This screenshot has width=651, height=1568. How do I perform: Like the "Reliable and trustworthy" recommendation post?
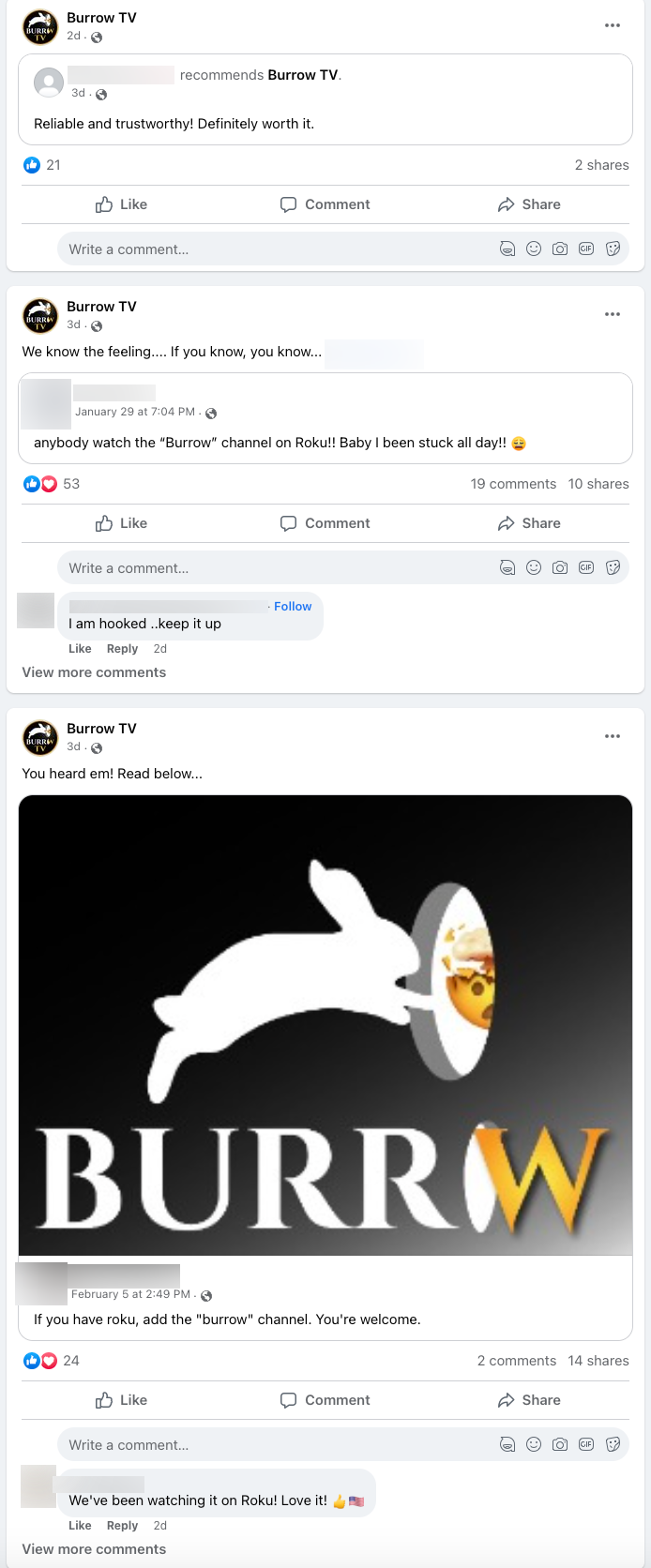tap(122, 204)
